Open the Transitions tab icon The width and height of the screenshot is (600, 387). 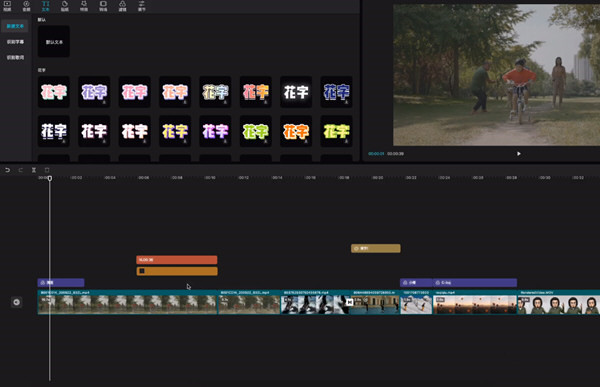(x=103, y=5)
